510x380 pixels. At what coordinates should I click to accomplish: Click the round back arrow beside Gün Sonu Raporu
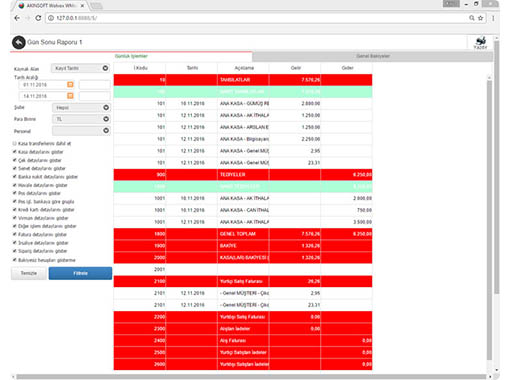point(19,43)
